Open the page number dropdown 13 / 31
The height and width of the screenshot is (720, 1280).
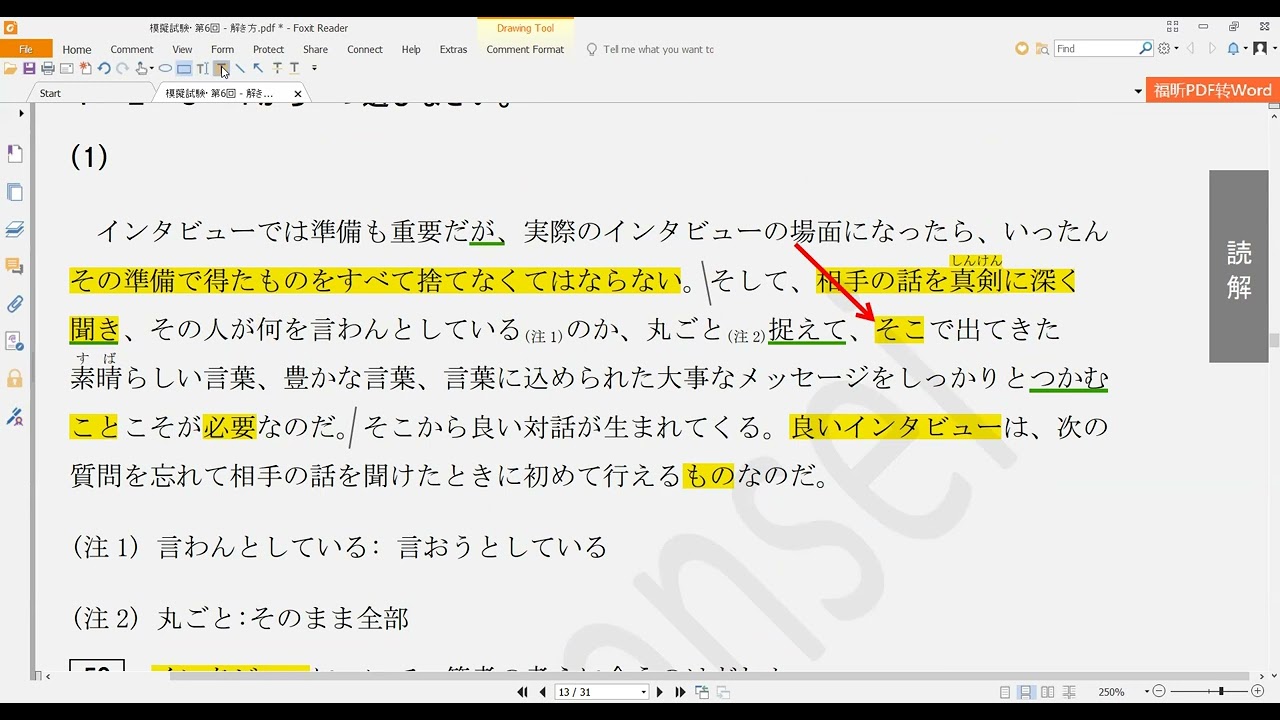643,692
